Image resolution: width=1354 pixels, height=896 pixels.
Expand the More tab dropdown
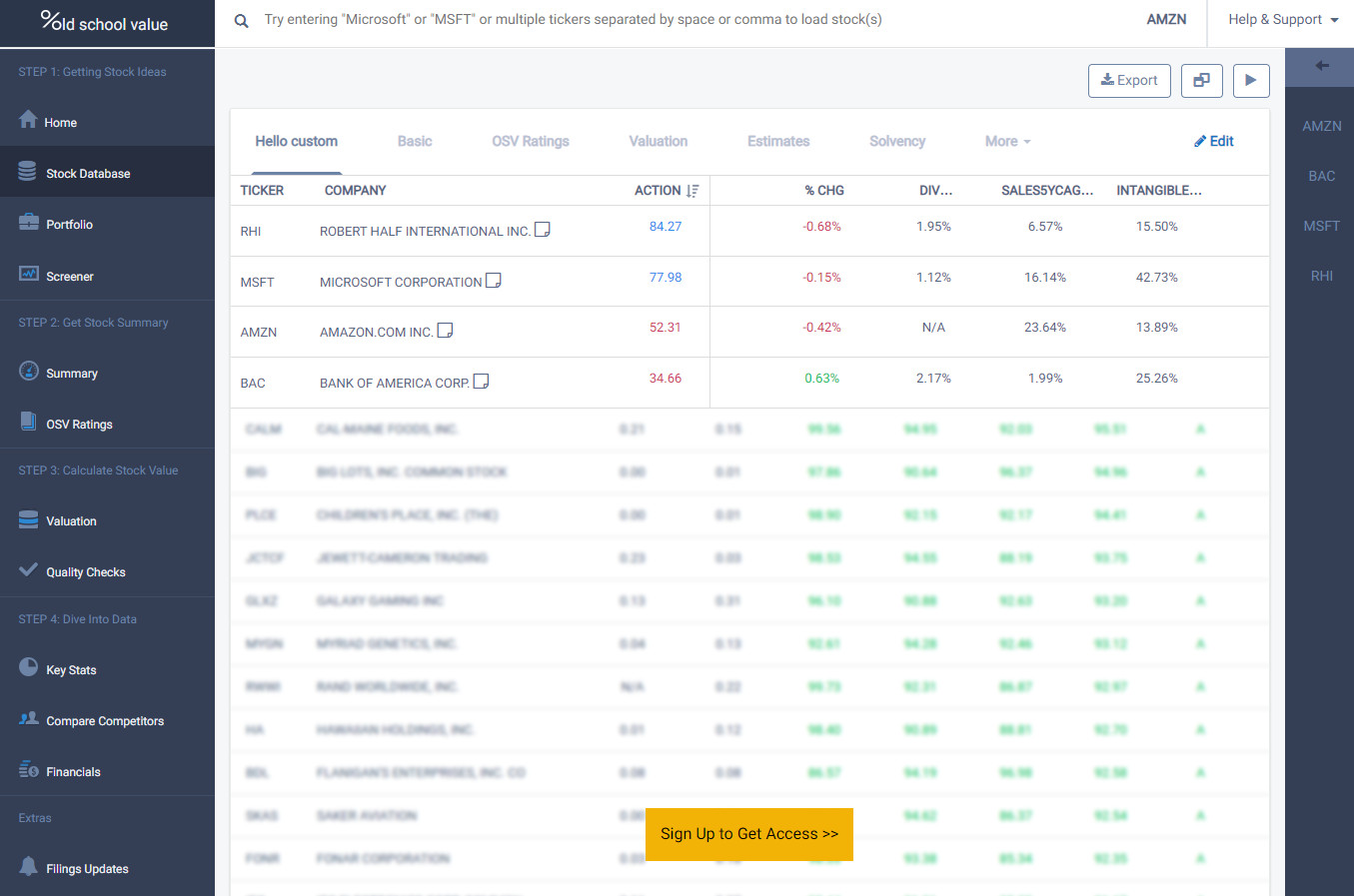[1007, 142]
